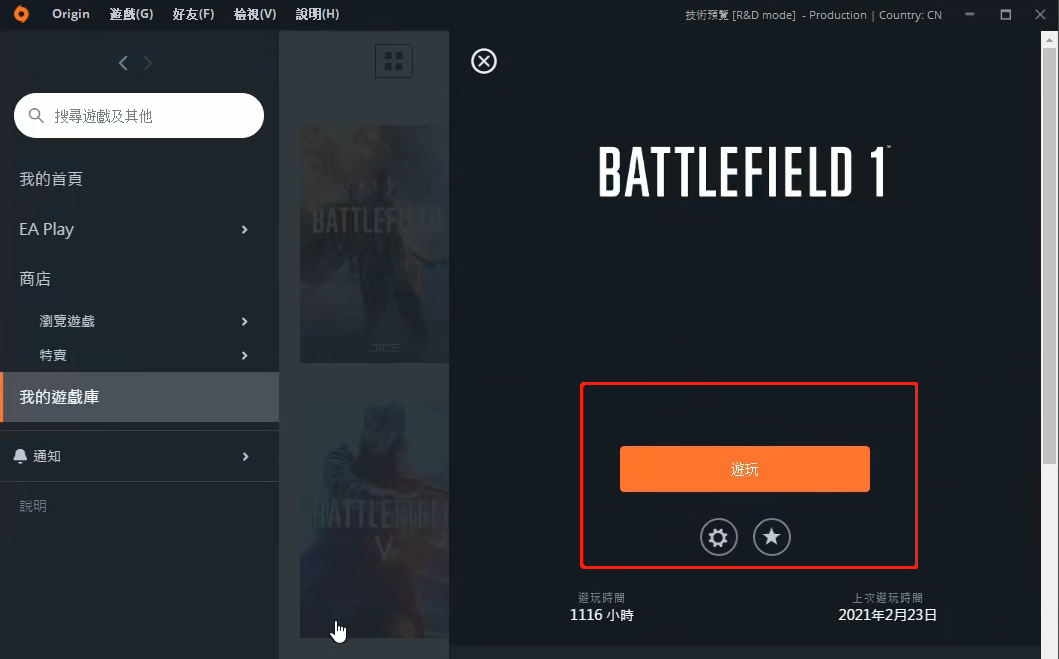This screenshot has height=659, width=1059.
Task: Click the 2021年2月23日 last played date
Action: pos(887,615)
